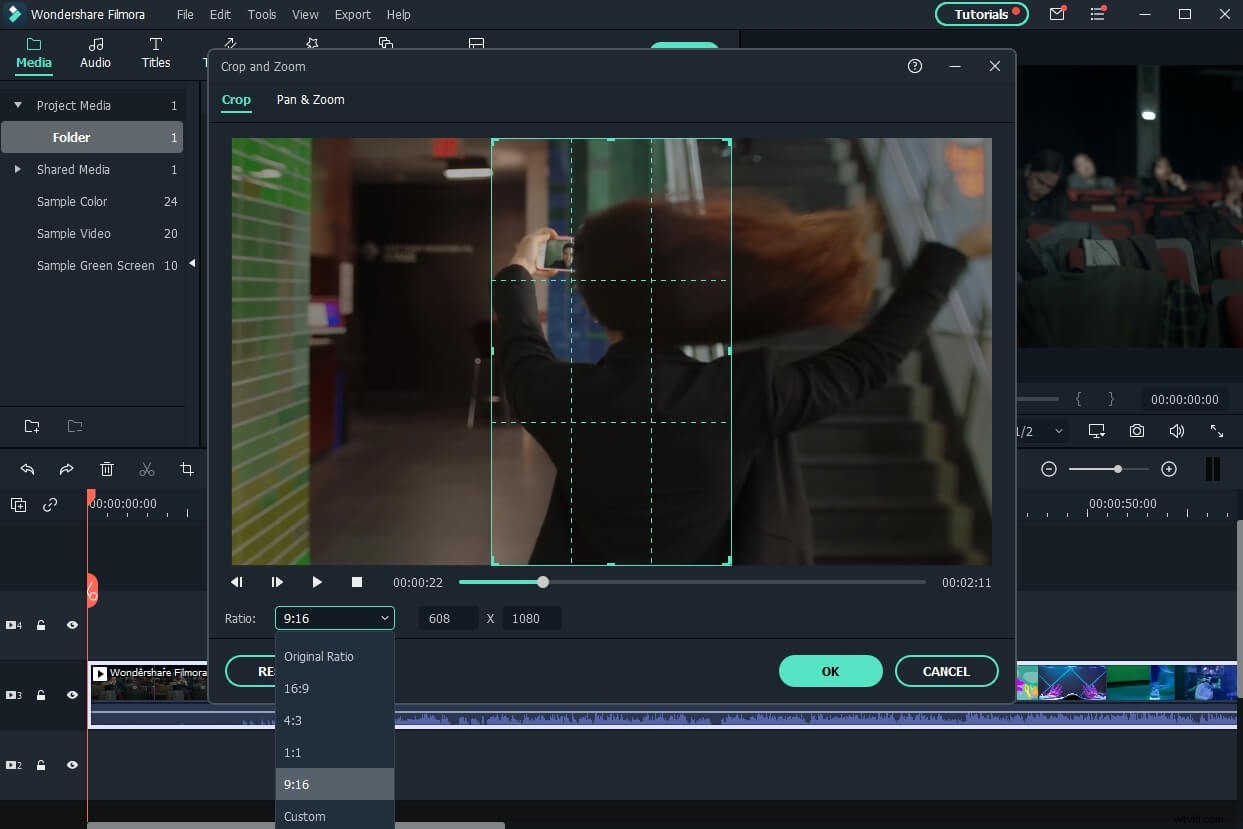Enter fullscreen preview with the expand arrows icon
The height and width of the screenshot is (829, 1243).
1216,430
